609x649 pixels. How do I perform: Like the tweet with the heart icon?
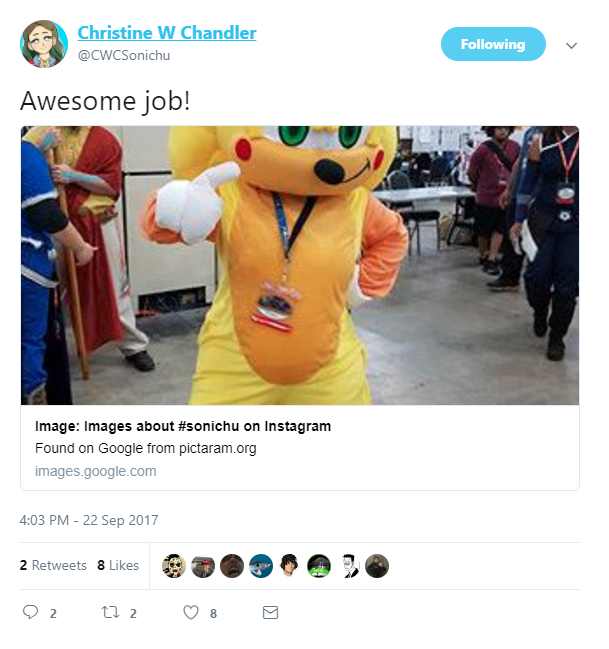191,612
